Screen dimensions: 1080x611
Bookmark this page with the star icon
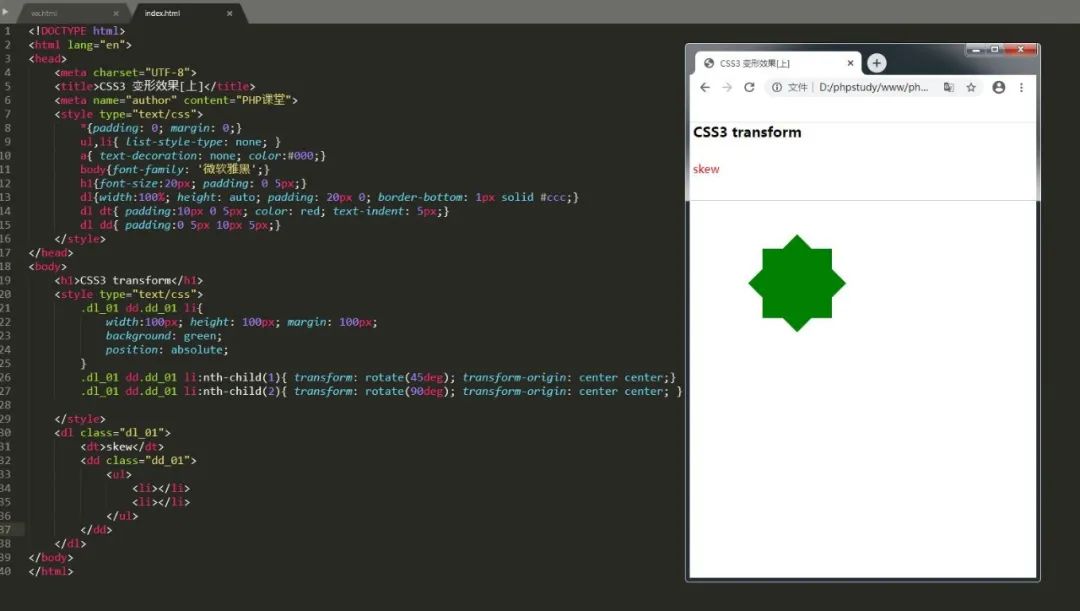[x=971, y=88]
